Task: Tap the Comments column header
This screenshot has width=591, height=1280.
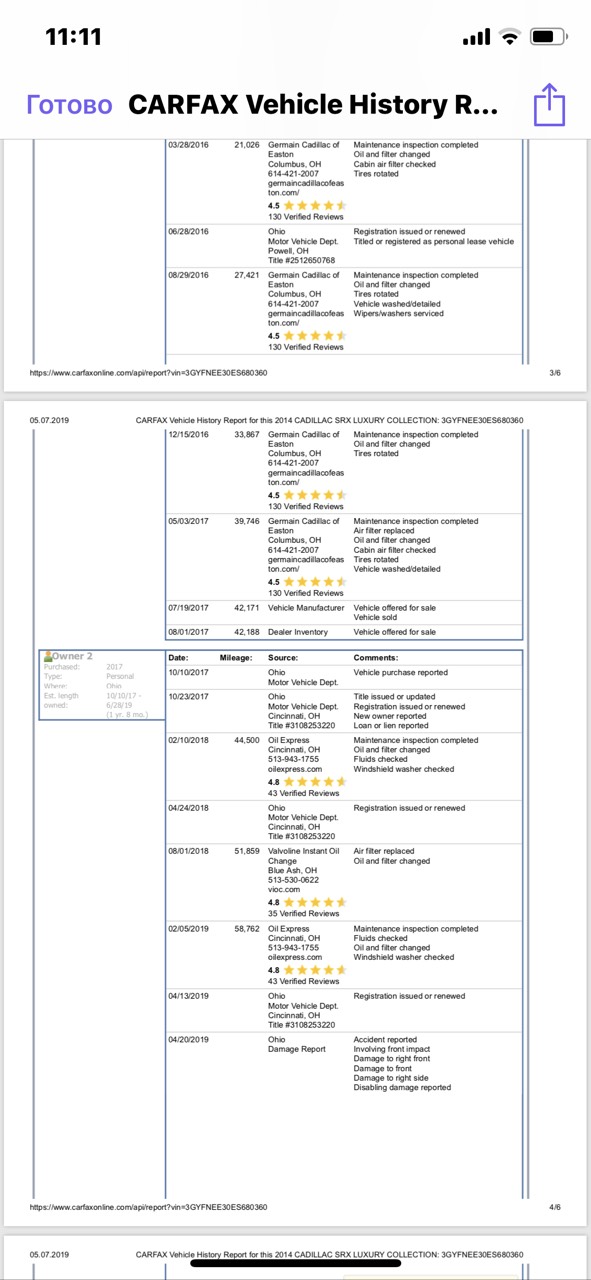Action: click(x=377, y=658)
